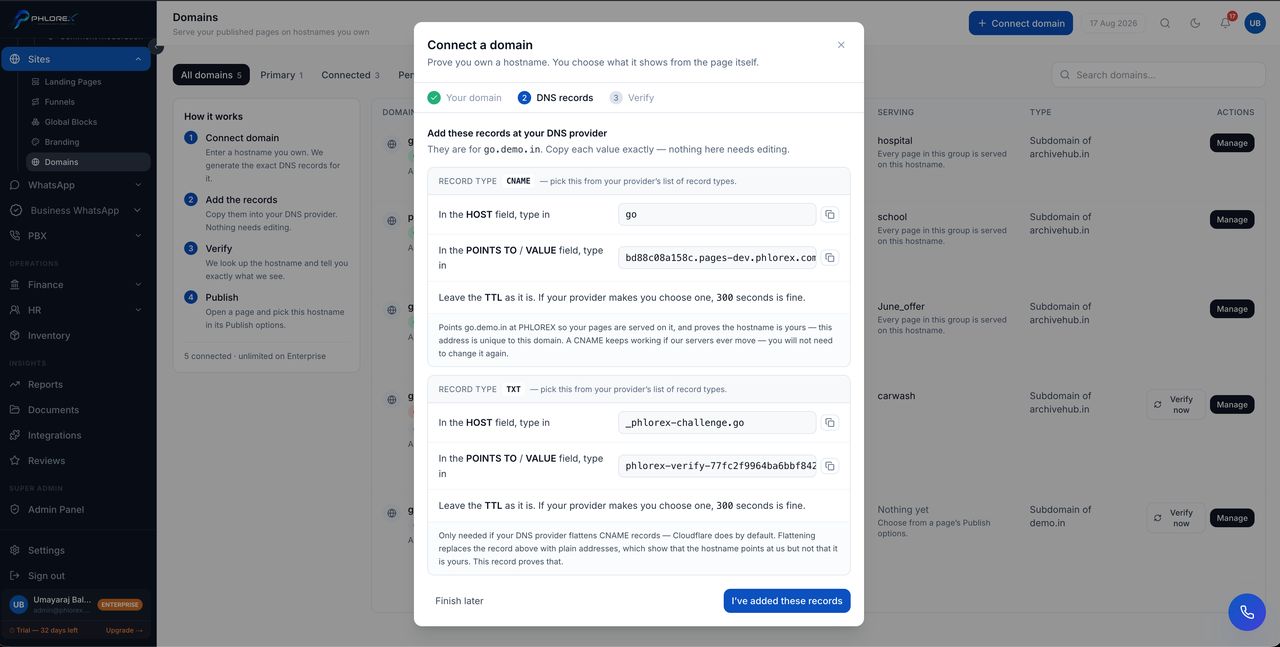
Task: Open Branding under Sites
Action: coord(62,142)
